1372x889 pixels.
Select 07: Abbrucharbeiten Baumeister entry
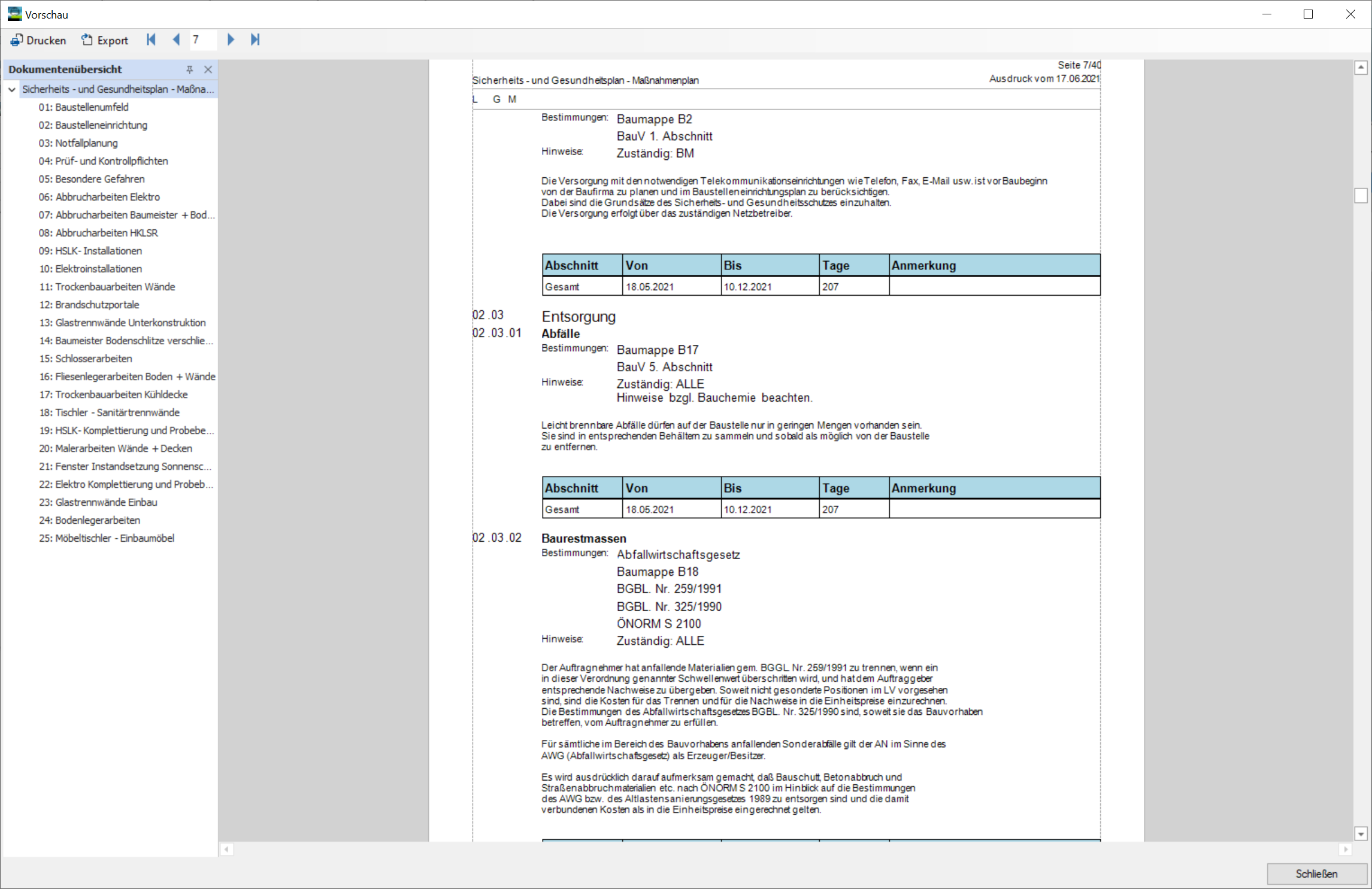click(x=126, y=215)
